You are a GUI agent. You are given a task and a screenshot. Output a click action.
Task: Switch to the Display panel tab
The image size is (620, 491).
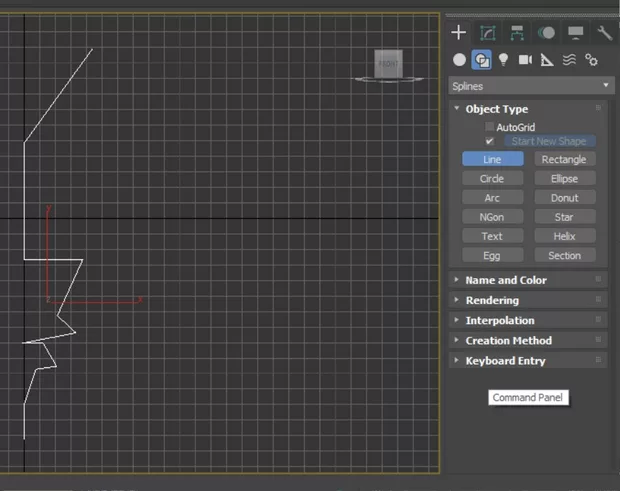pyautogui.click(x=575, y=33)
